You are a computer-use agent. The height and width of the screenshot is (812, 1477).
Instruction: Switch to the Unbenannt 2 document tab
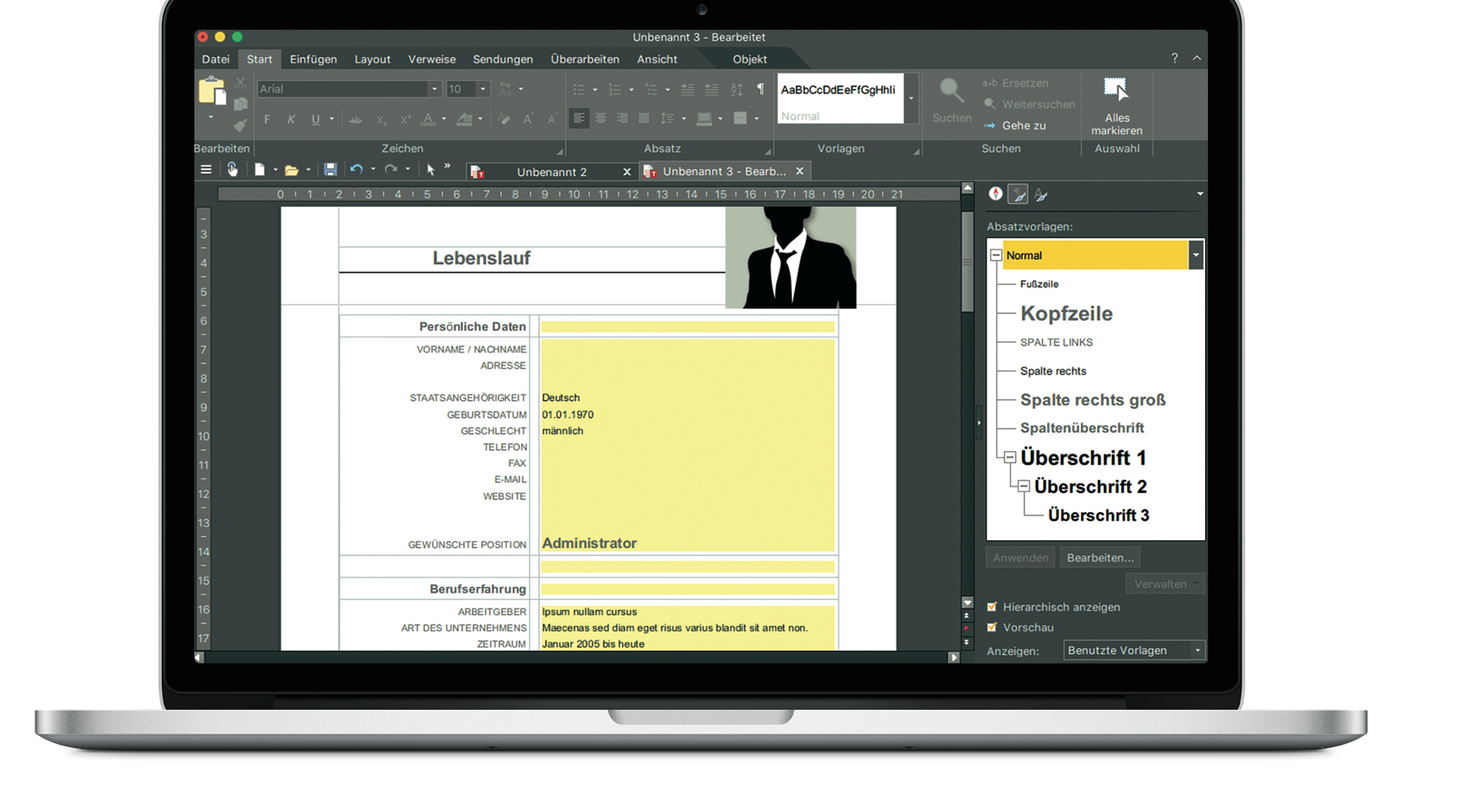point(551,172)
